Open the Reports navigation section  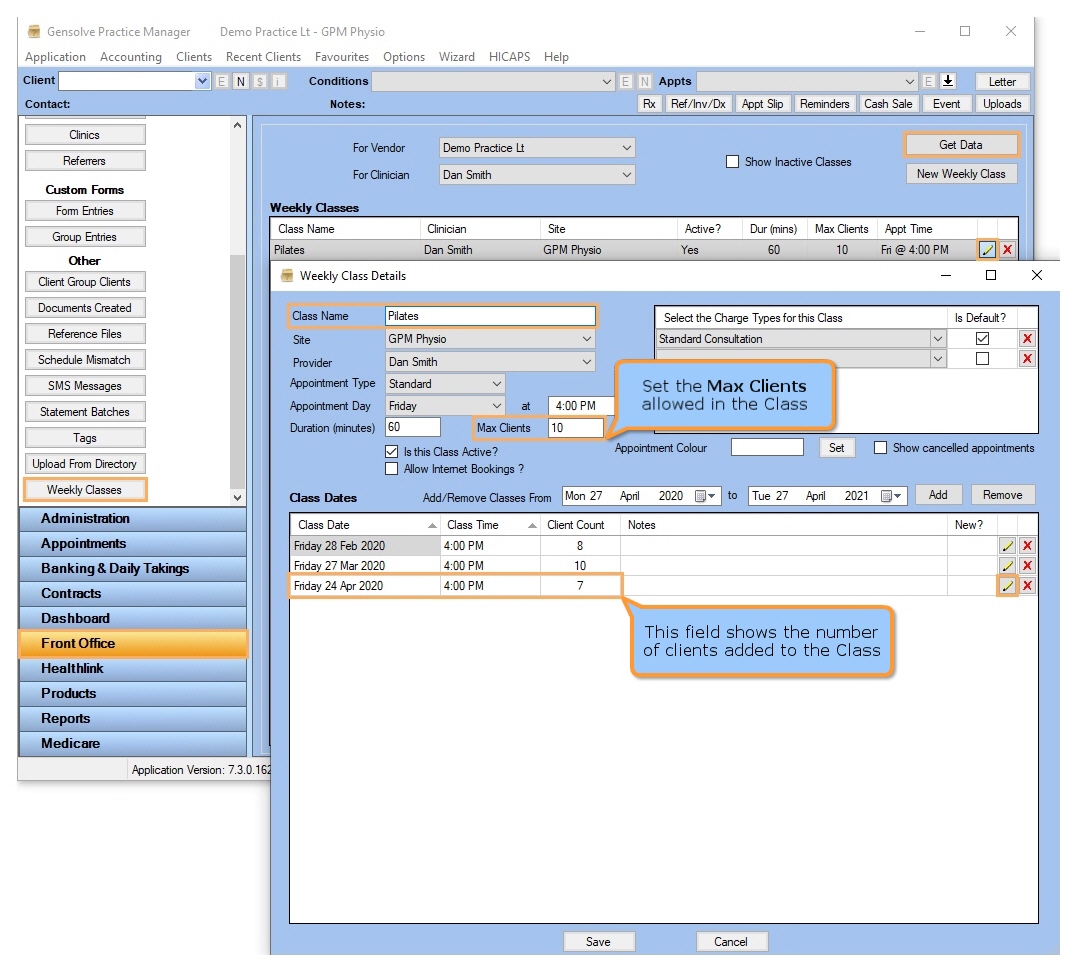[x=133, y=718]
